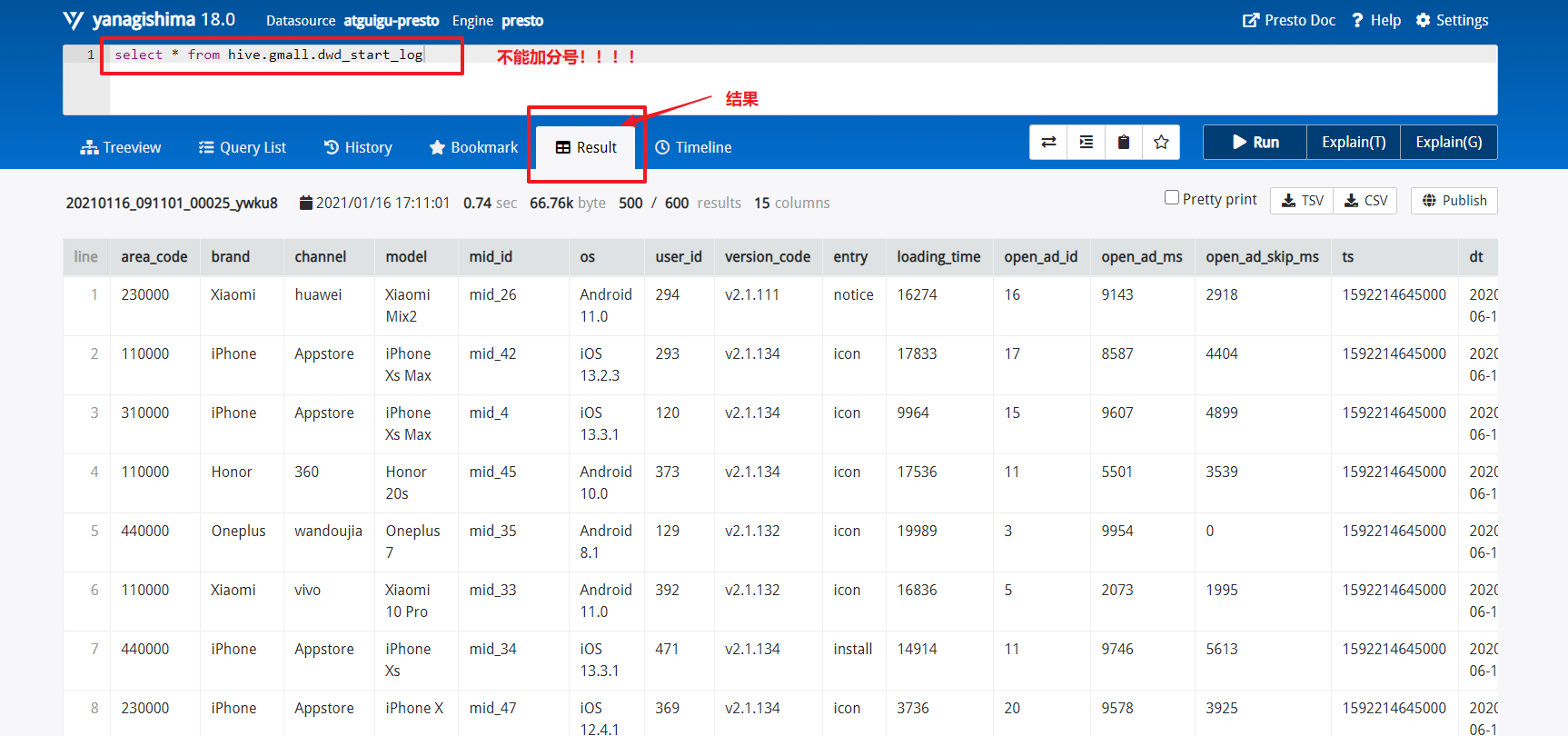Click the atguigu-presto datasource label
Viewport: 1568px width, 736px height.
[392, 20]
